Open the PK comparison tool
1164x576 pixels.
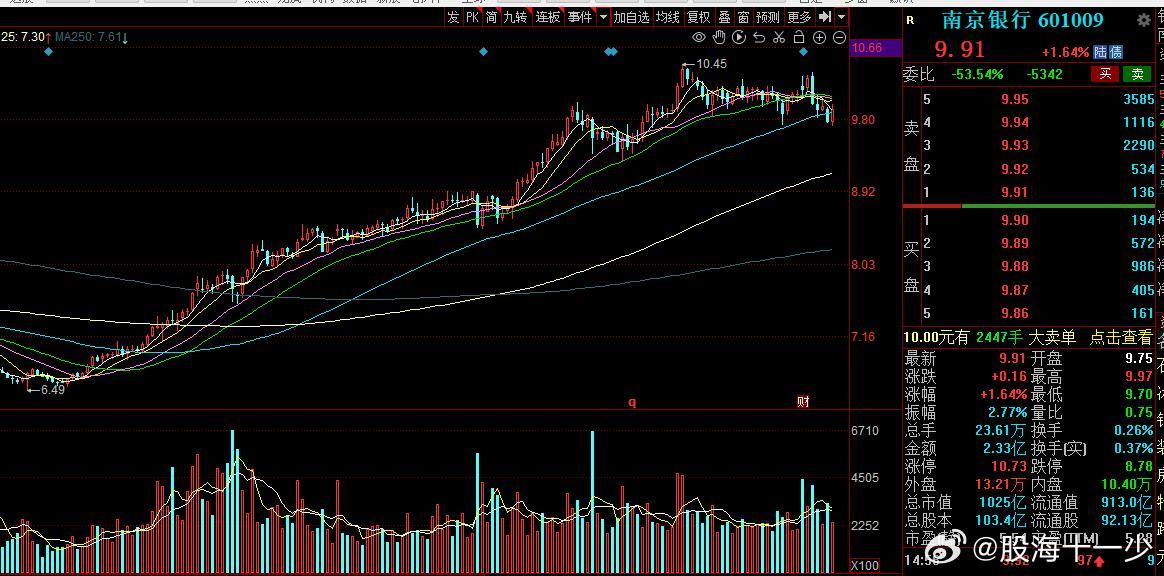pyautogui.click(x=472, y=16)
